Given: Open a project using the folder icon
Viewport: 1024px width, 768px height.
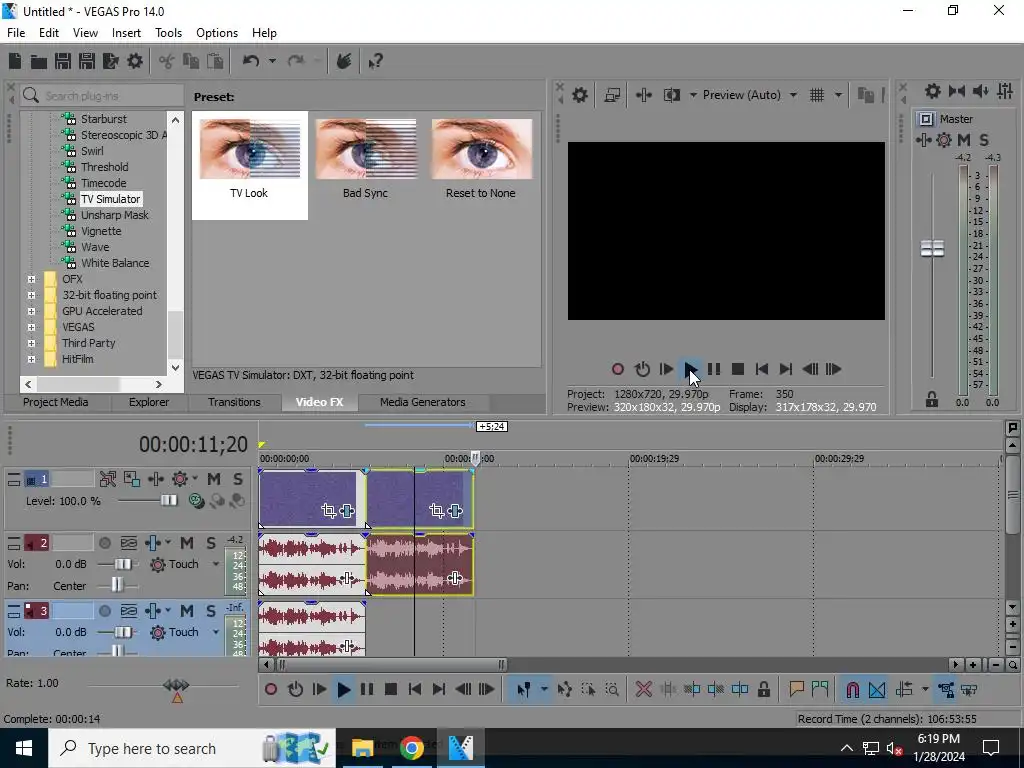Looking at the screenshot, I should [39, 61].
